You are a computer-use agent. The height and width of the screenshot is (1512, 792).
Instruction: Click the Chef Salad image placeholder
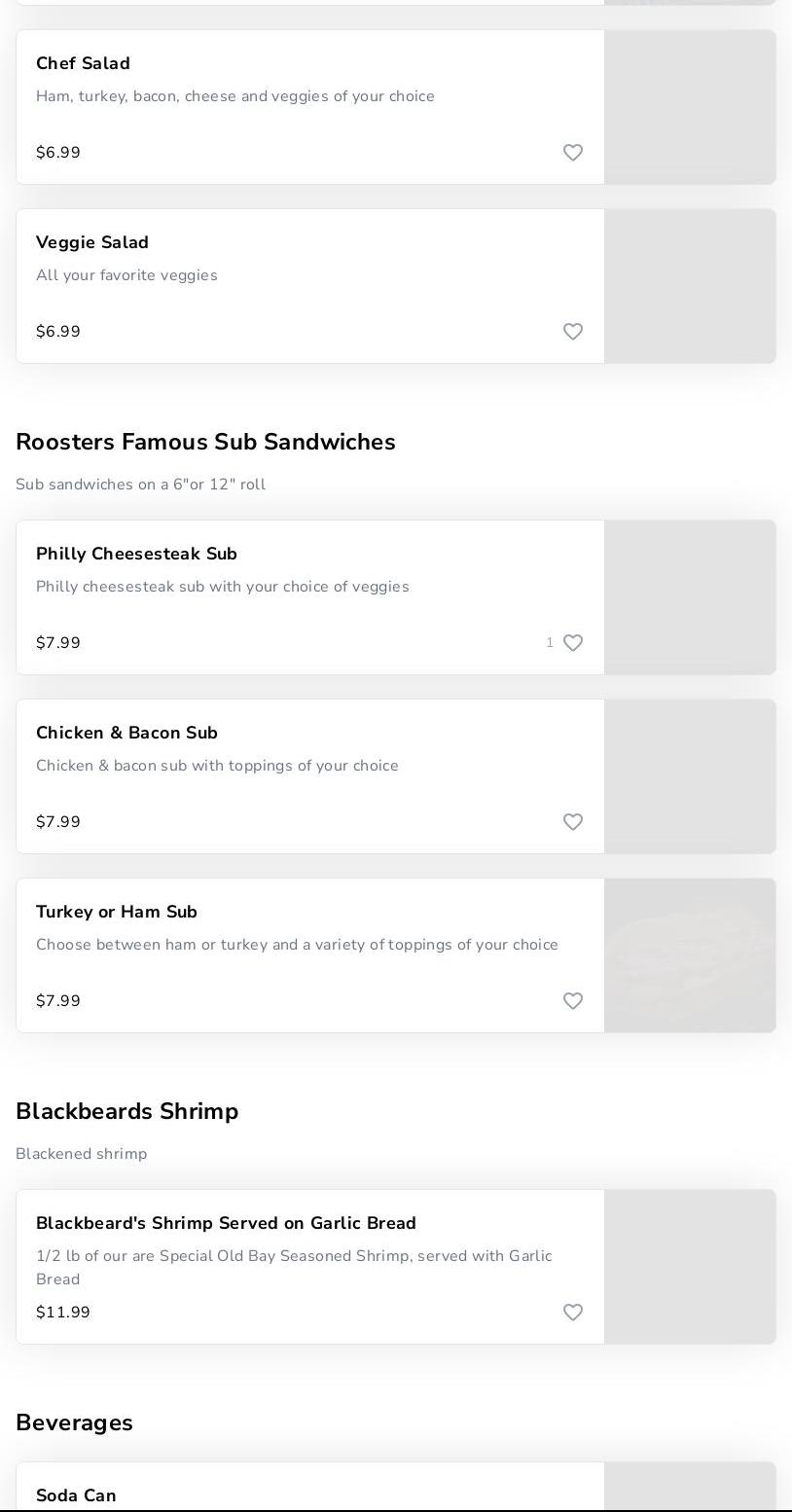690,107
